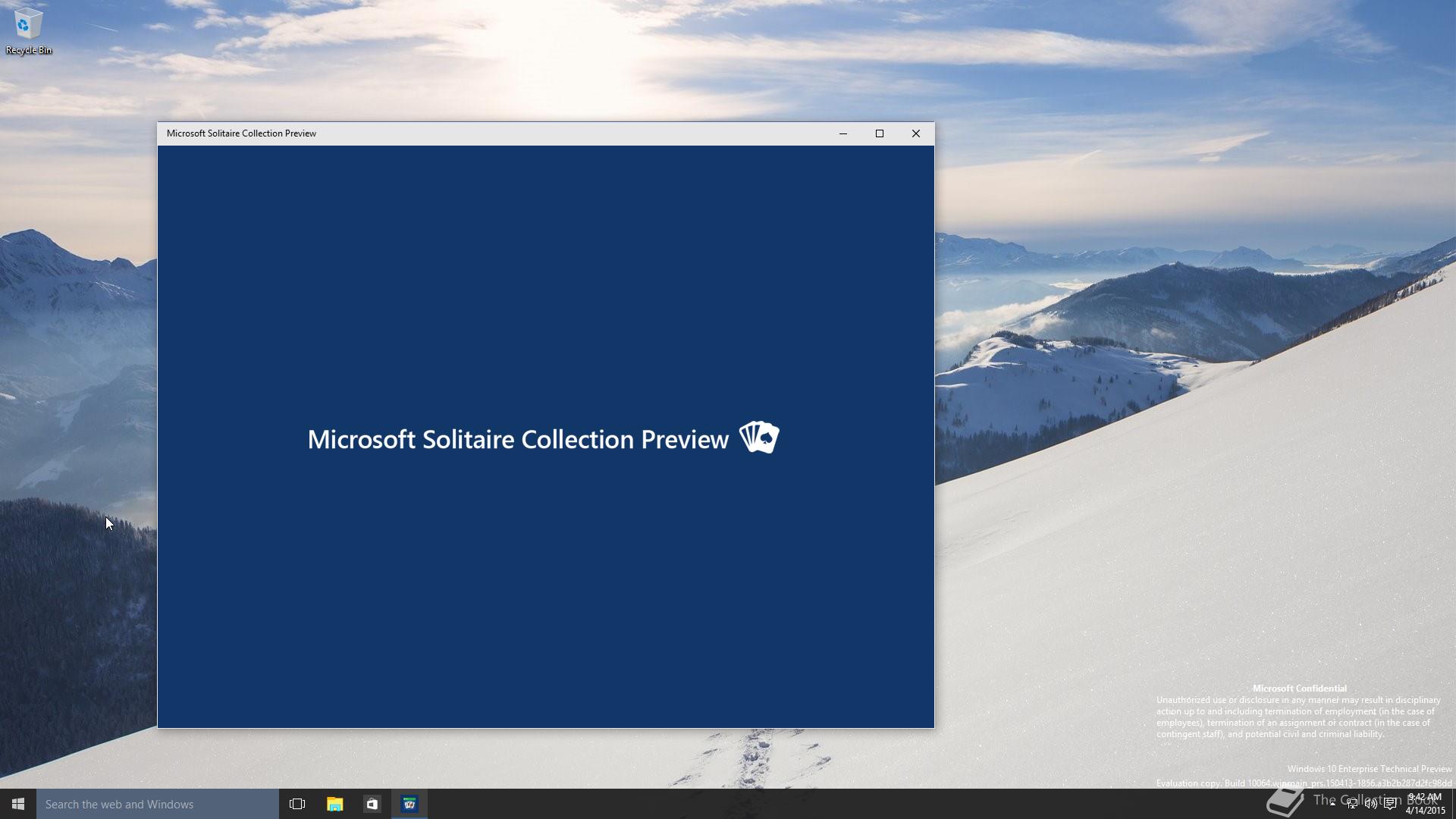Viewport: 1456px width, 819px height.
Task: Open Task View from the taskbar
Action: [x=297, y=804]
